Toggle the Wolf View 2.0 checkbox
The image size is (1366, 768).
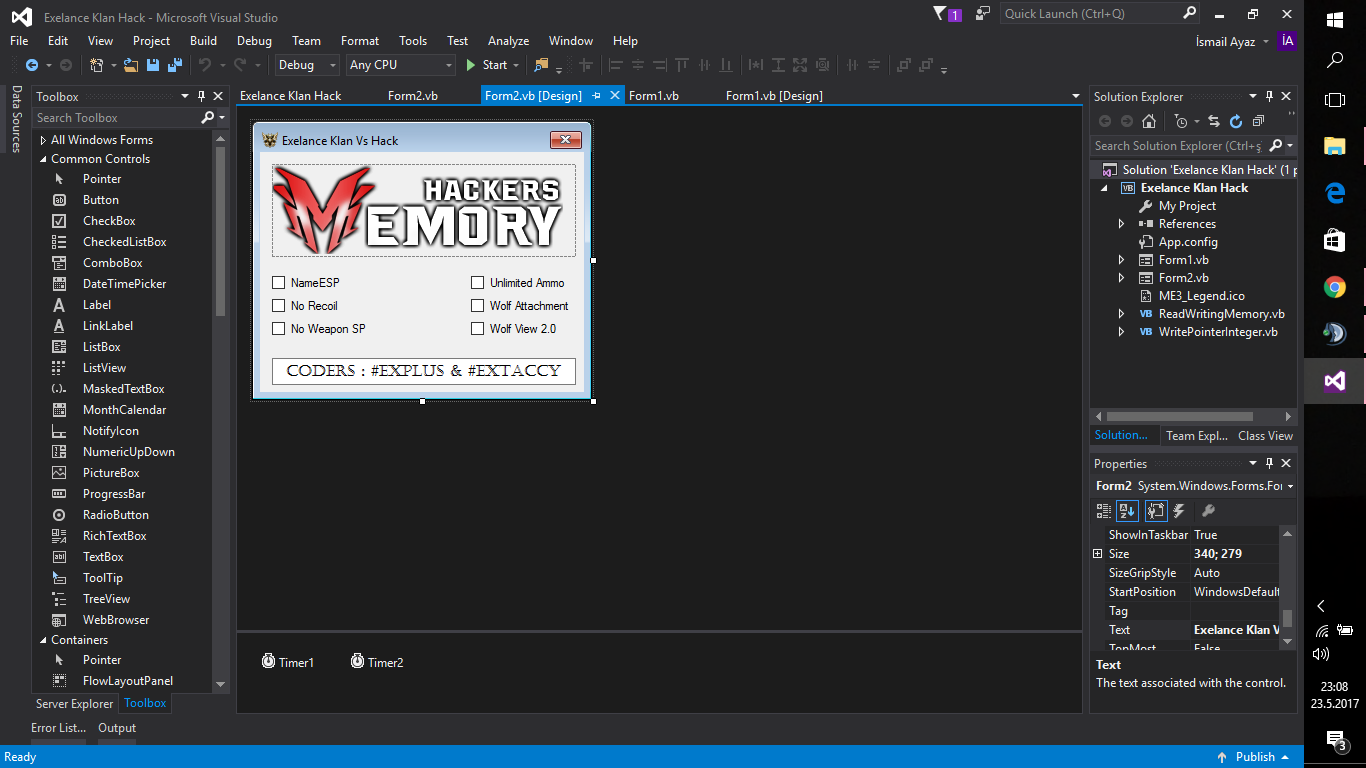tap(478, 329)
